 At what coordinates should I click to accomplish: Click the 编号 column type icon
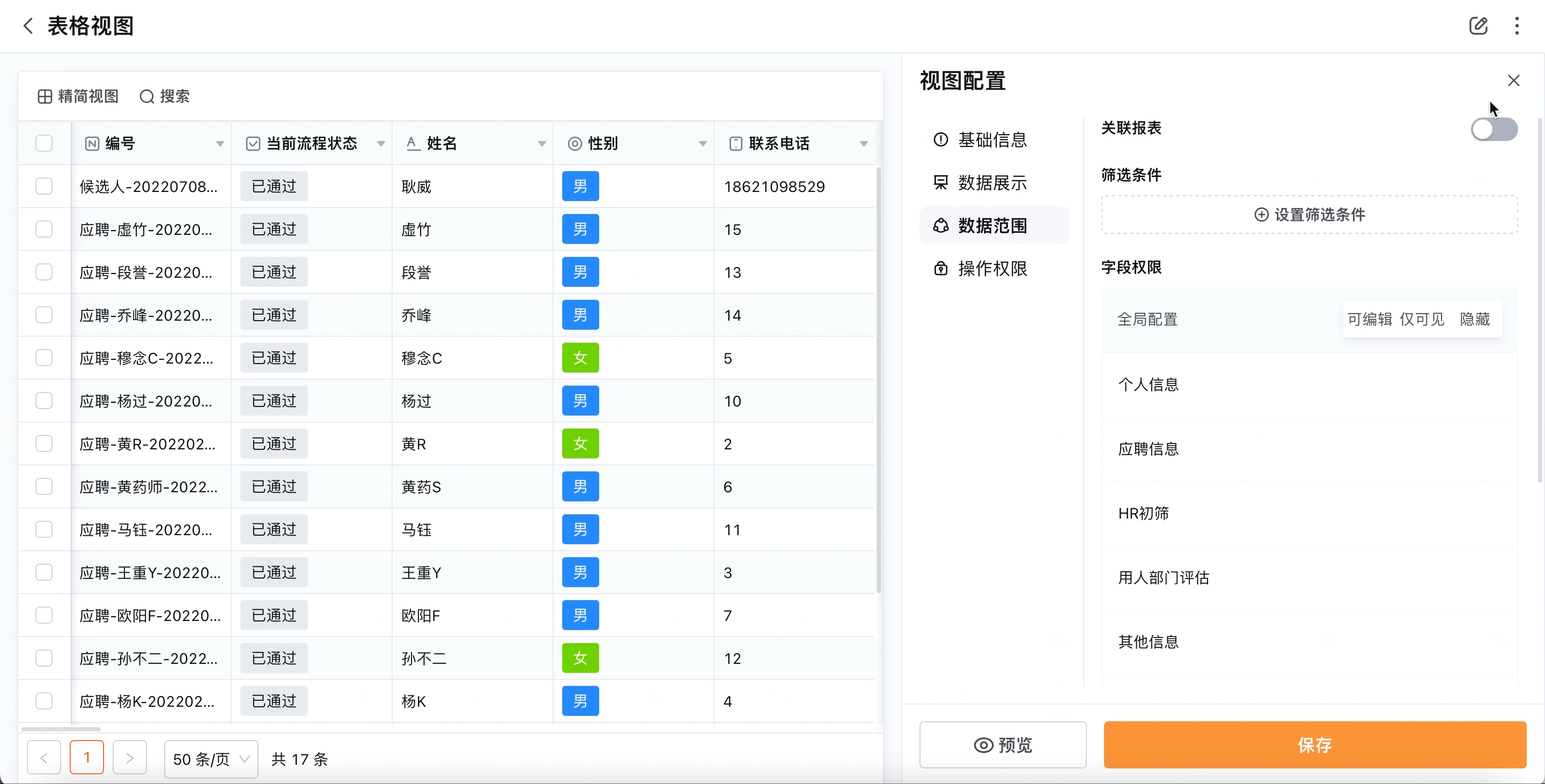click(92, 143)
